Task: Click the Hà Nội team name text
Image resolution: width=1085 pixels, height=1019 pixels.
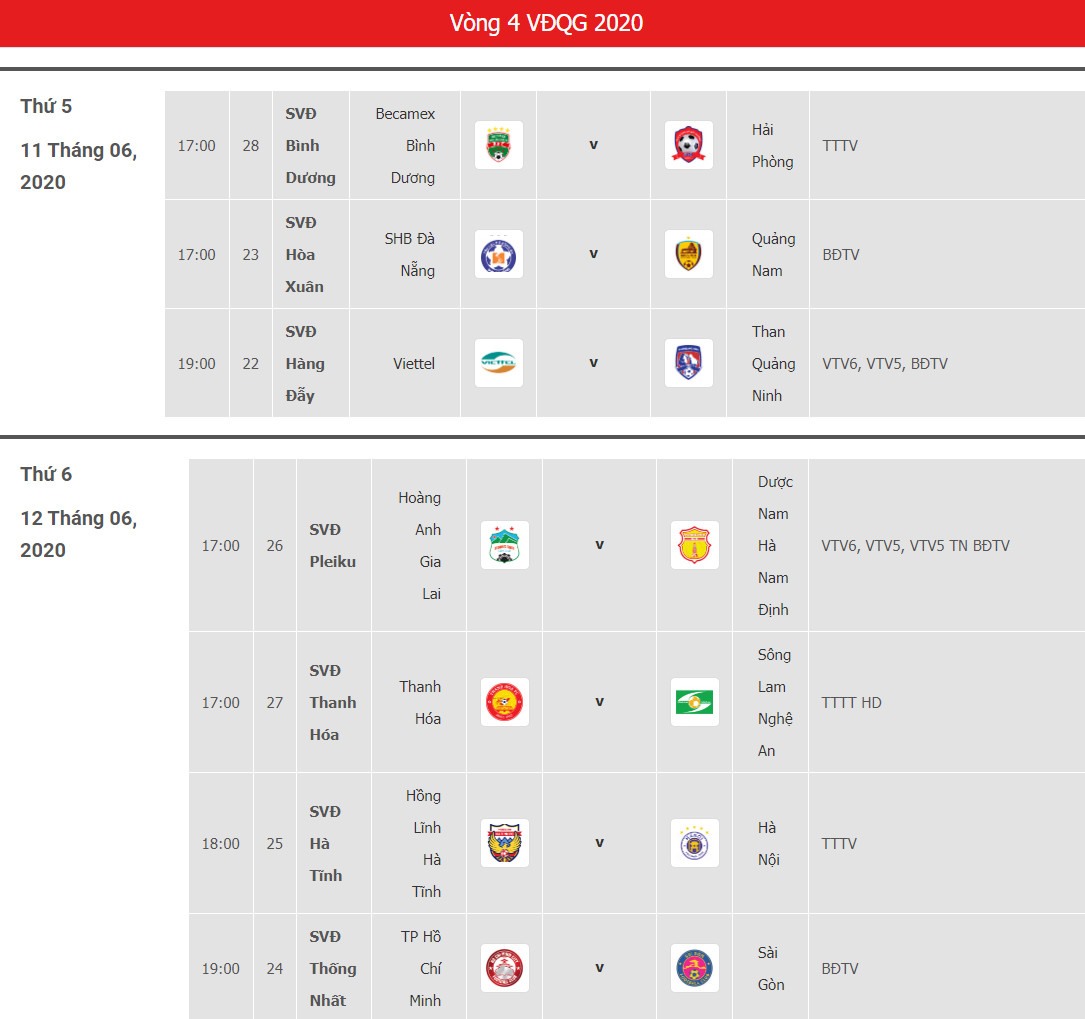Action: click(769, 843)
